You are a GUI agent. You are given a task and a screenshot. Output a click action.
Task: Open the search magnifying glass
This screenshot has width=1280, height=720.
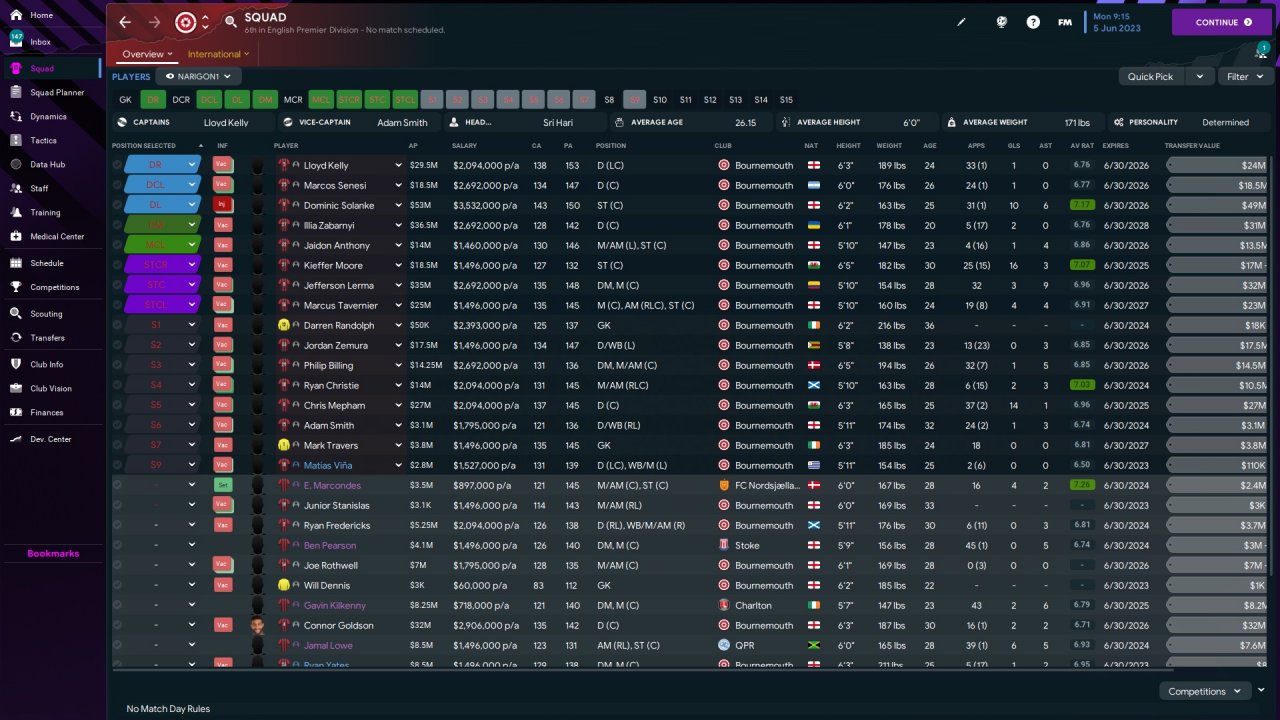coord(231,22)
